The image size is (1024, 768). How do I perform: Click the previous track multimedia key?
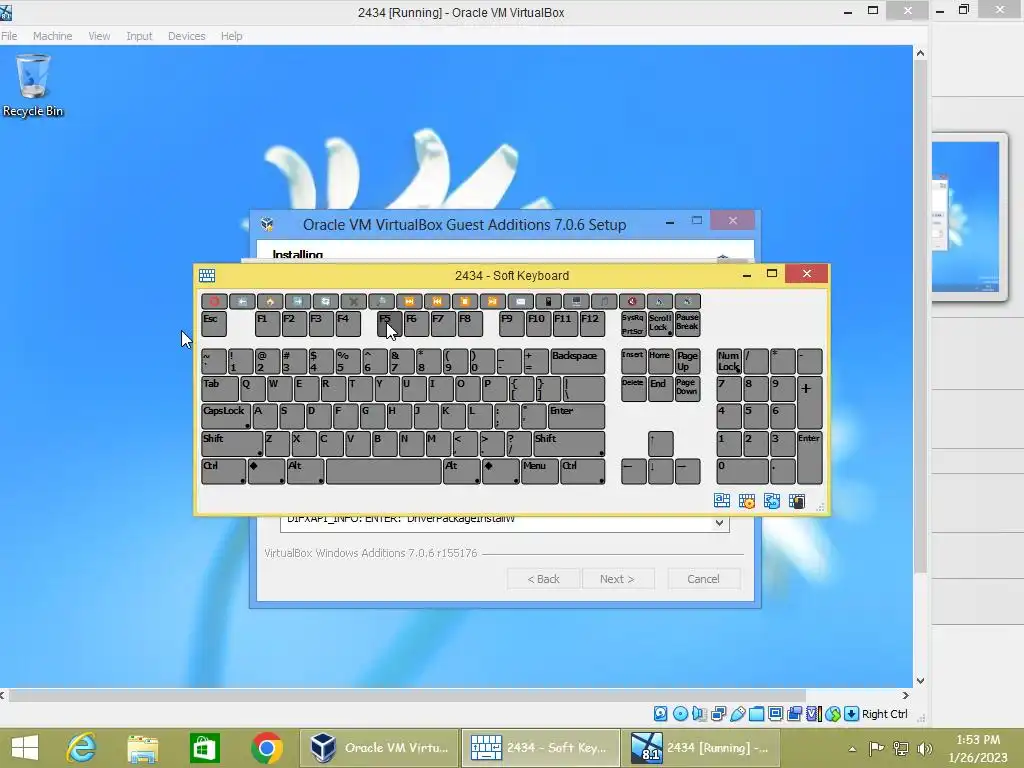click(437, 301)
